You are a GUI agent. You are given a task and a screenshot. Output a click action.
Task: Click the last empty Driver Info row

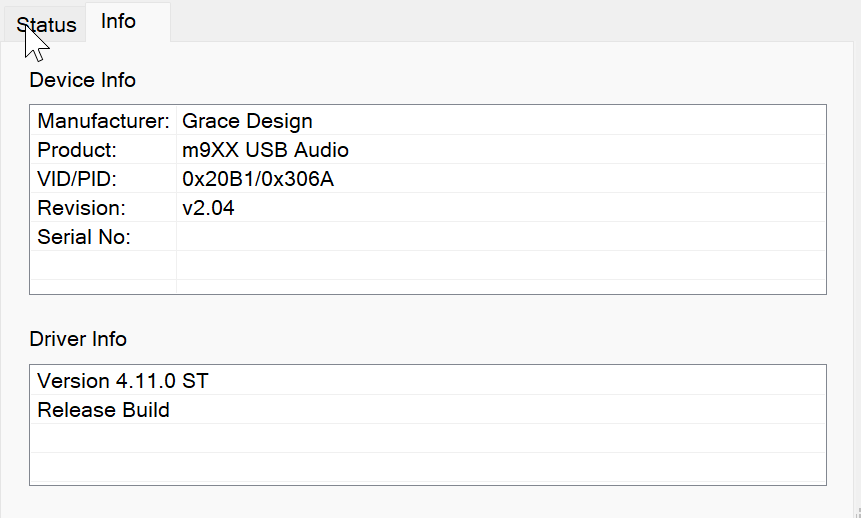tap(428, 468)
